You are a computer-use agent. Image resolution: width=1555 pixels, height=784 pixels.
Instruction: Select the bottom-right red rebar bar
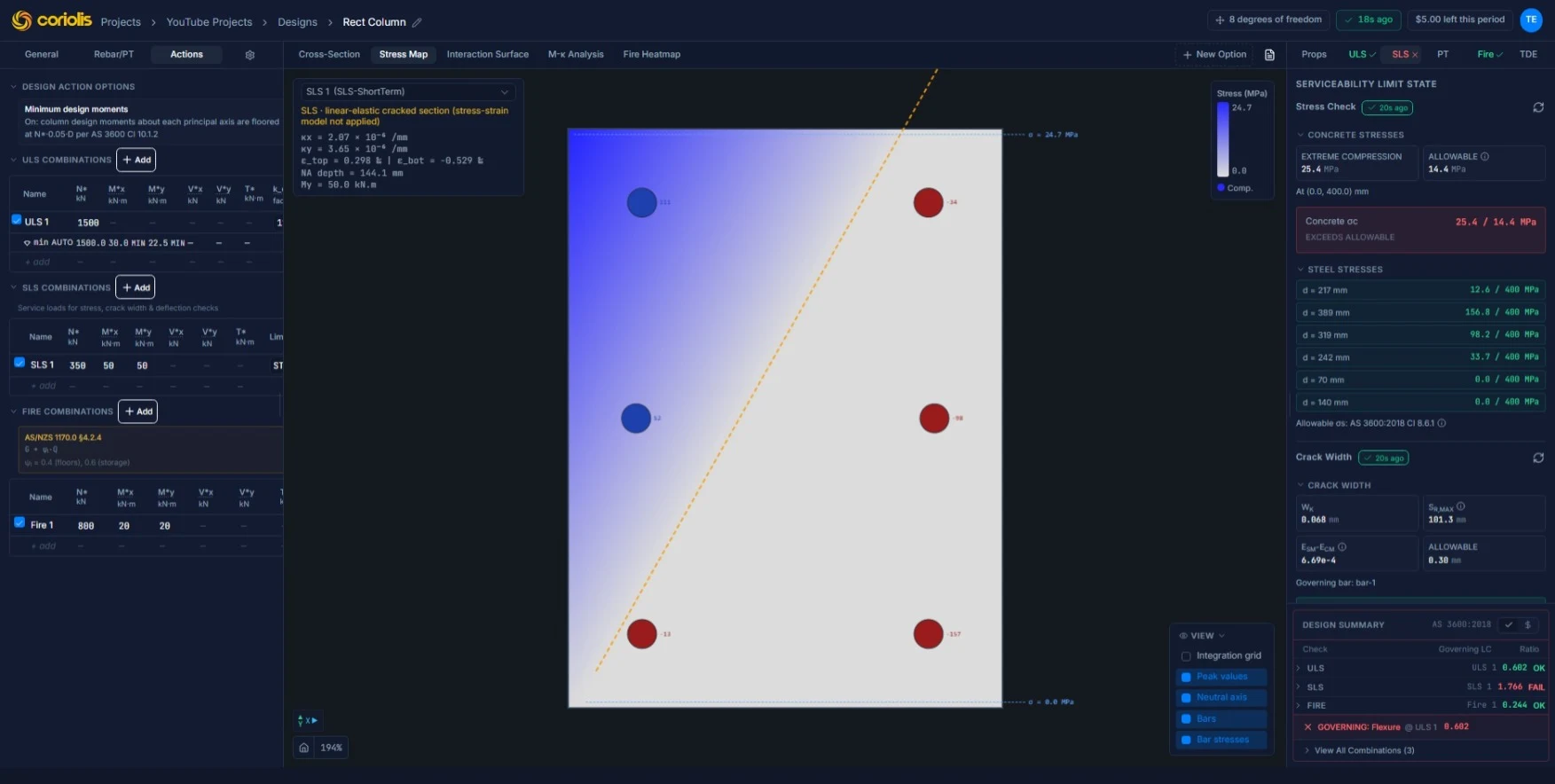point(928,634)
